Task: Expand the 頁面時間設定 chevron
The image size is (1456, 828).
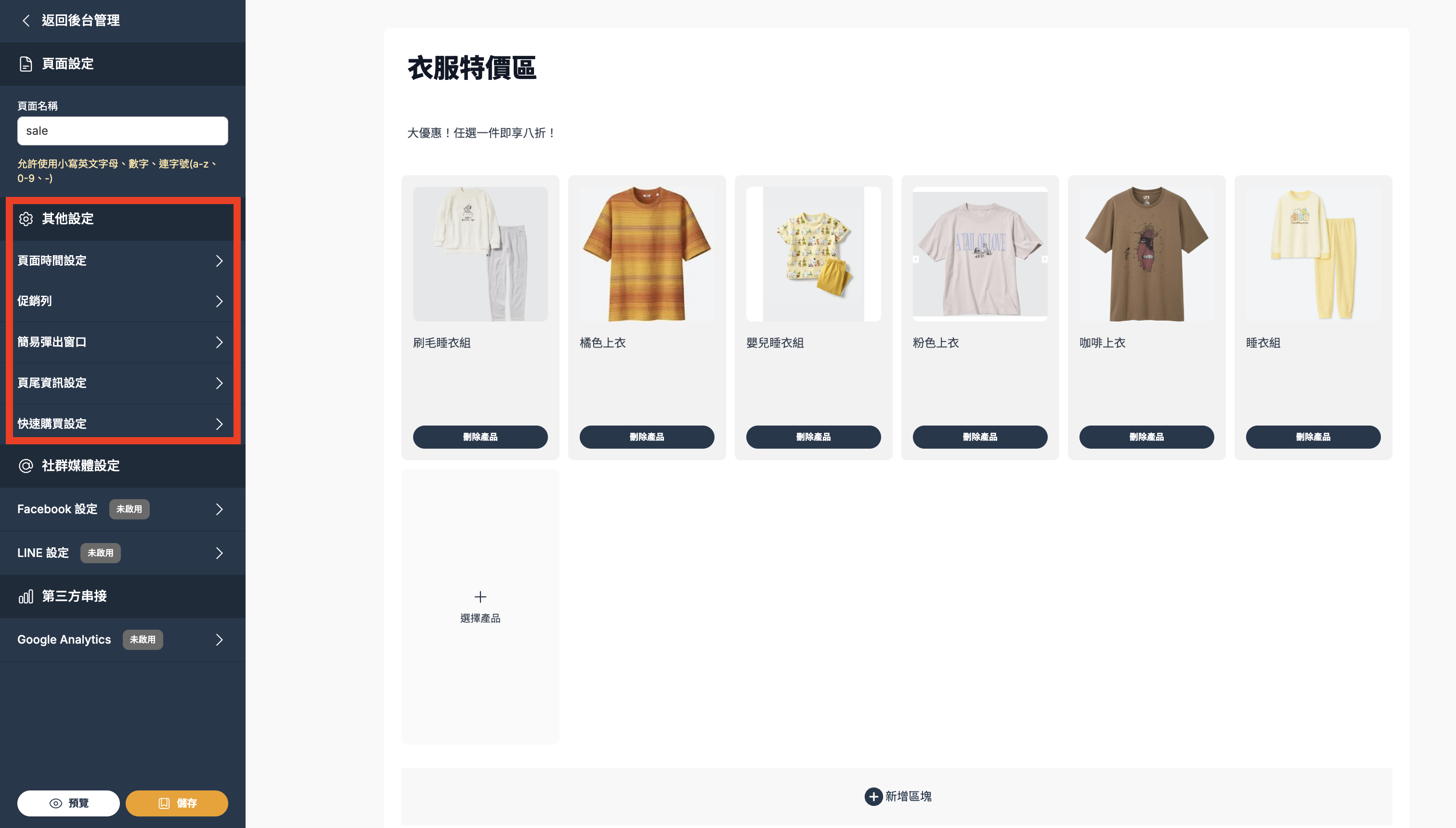Action: click(x=220, y=260)
